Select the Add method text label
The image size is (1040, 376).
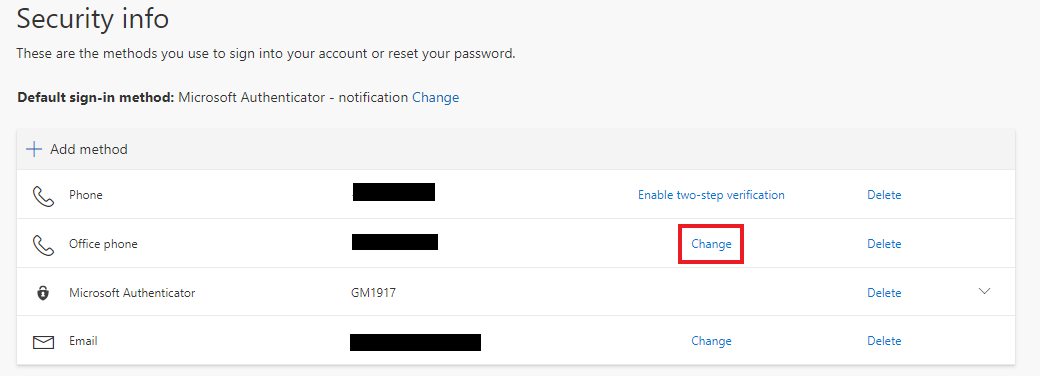point(89,149)
